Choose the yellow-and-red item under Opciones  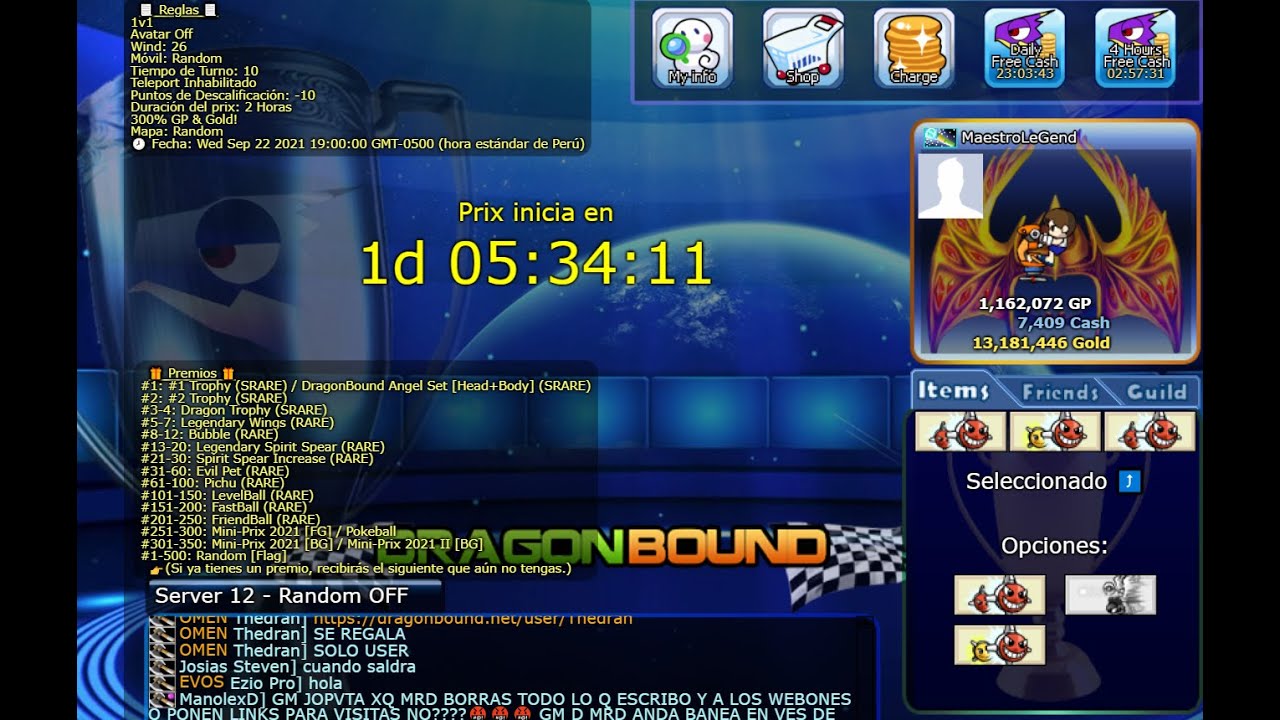click(x=1000, y=645)
